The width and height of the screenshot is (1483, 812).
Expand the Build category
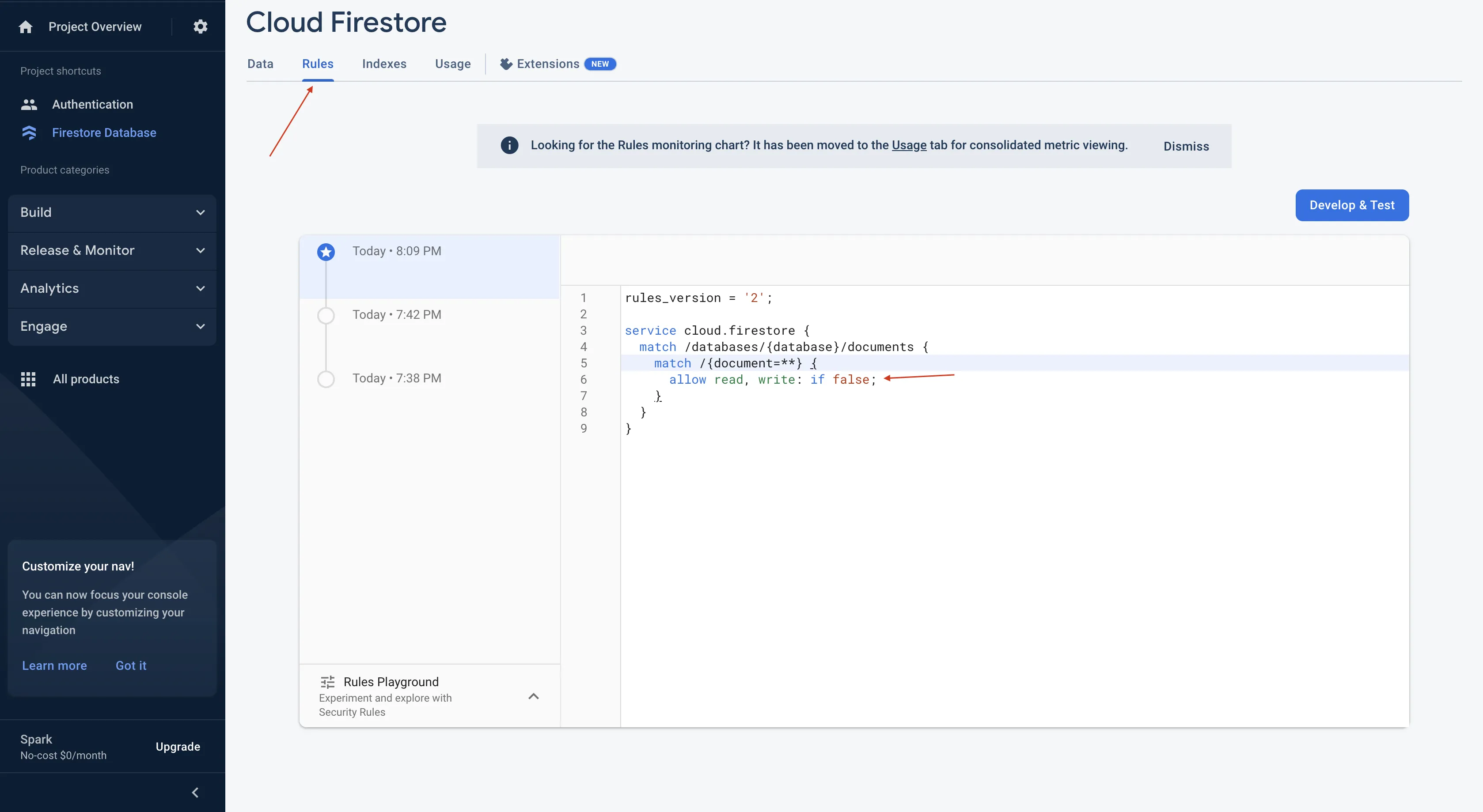112,212
